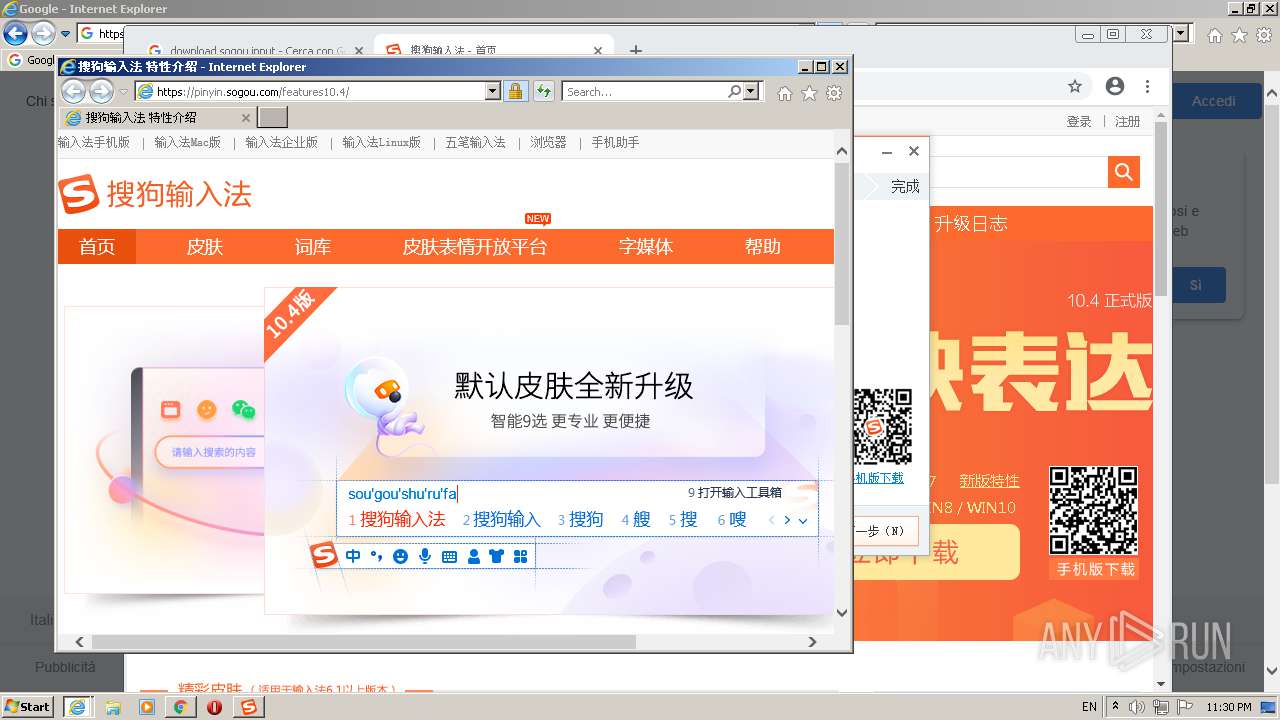The image size is (1280, 720).
Task: Click the horizontal scrollbar of the features page
Action: click(363, 642)
